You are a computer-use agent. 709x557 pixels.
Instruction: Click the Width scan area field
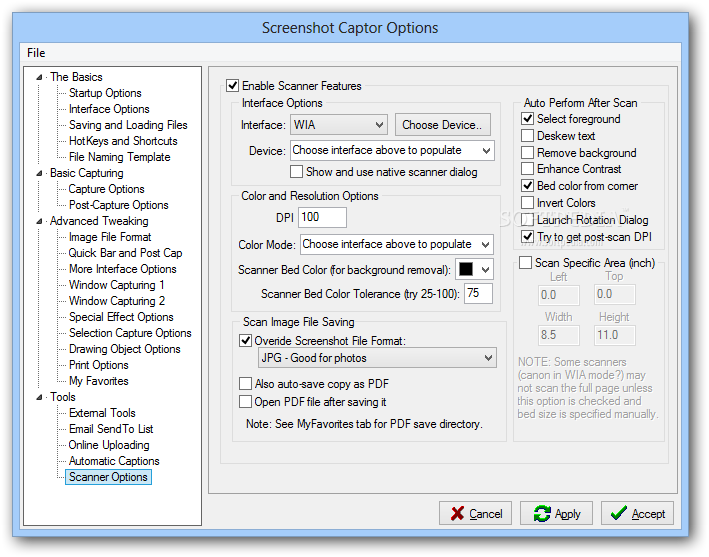559,335
